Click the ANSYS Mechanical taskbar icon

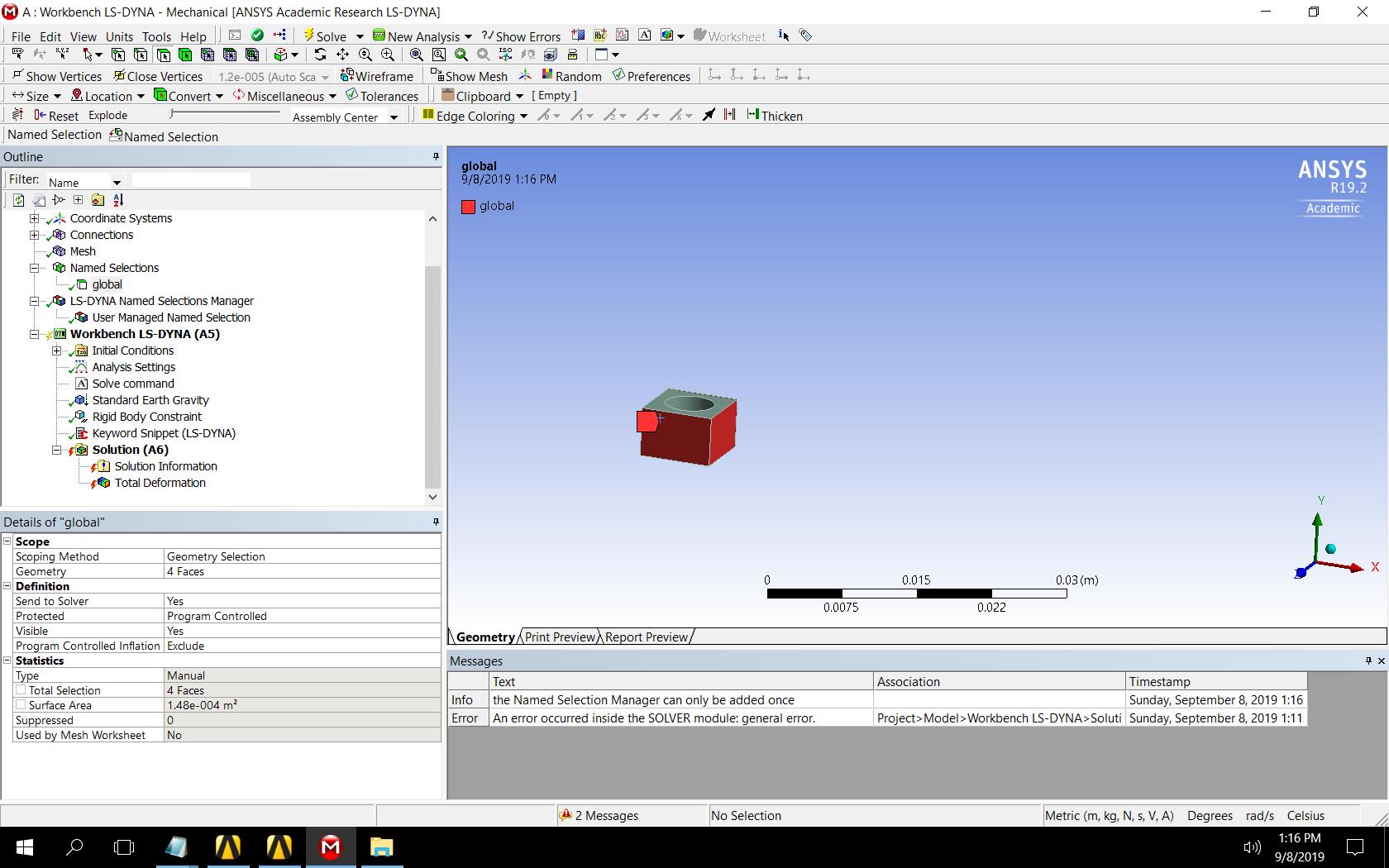(x=330, y=847)
